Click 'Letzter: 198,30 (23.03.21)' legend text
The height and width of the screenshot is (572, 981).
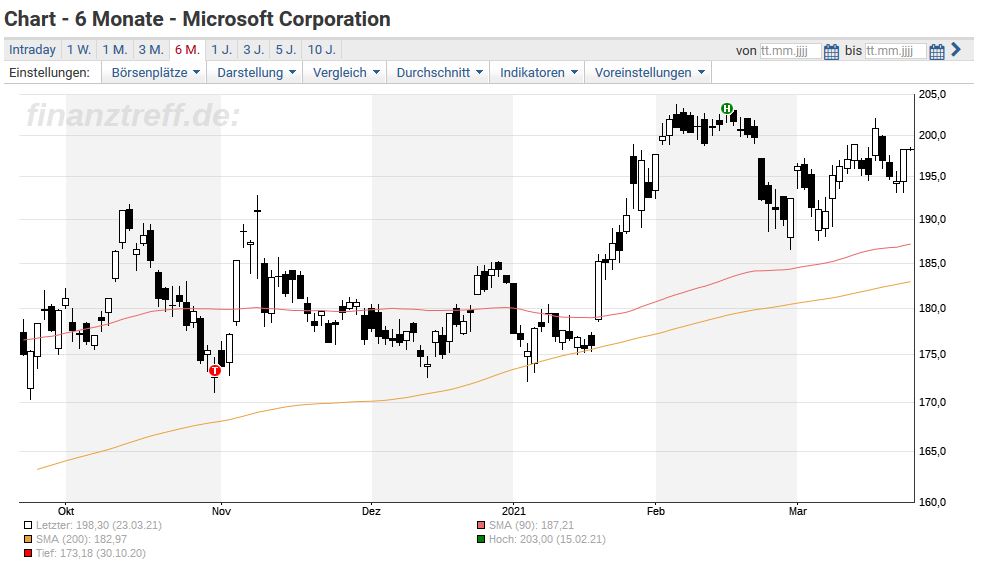99,526
